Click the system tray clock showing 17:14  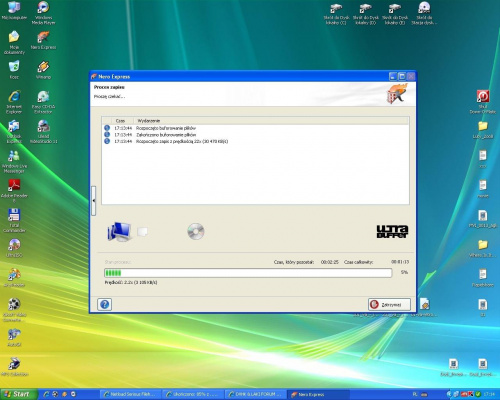[489, 394]
